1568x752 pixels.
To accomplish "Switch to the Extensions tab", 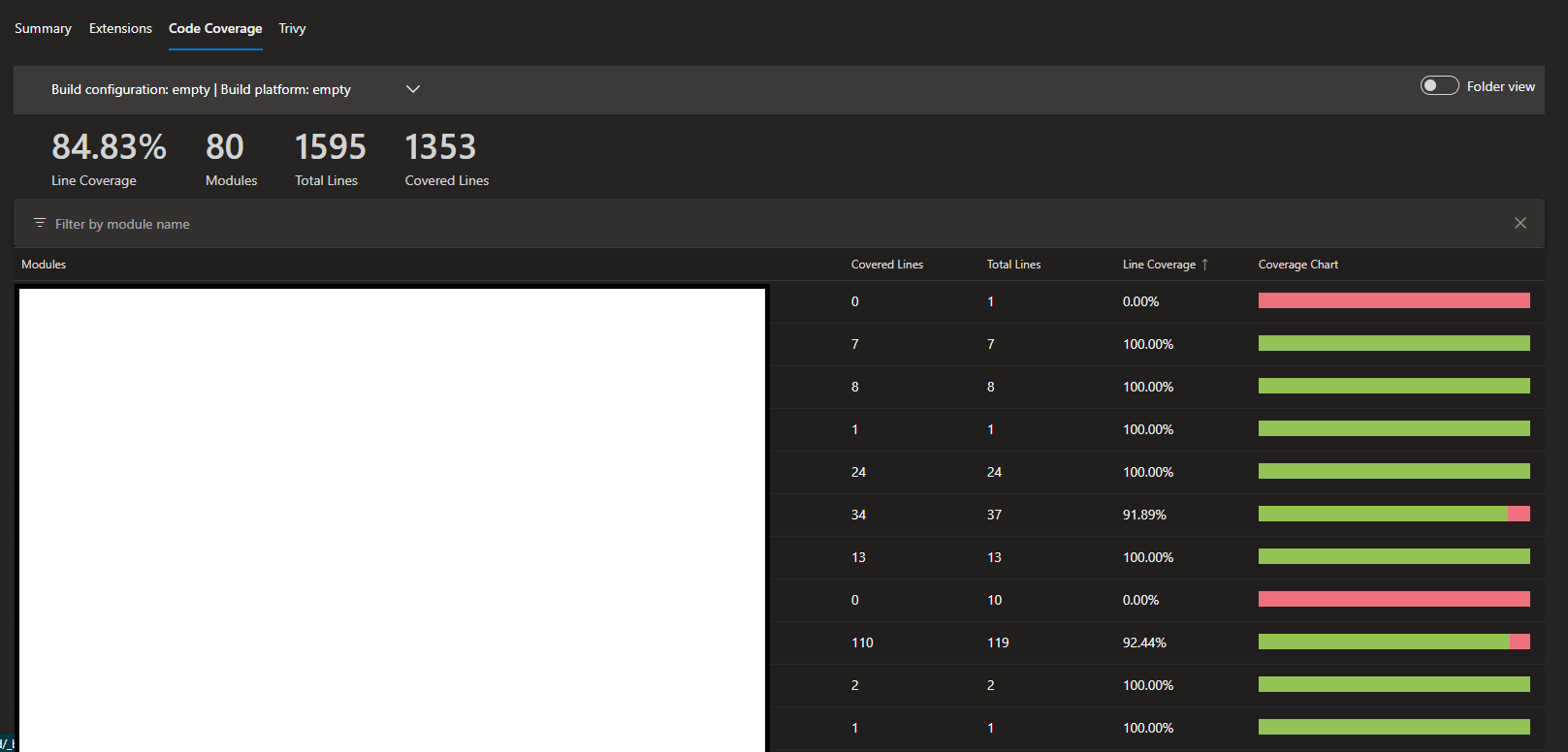I will tap(120, 28).
